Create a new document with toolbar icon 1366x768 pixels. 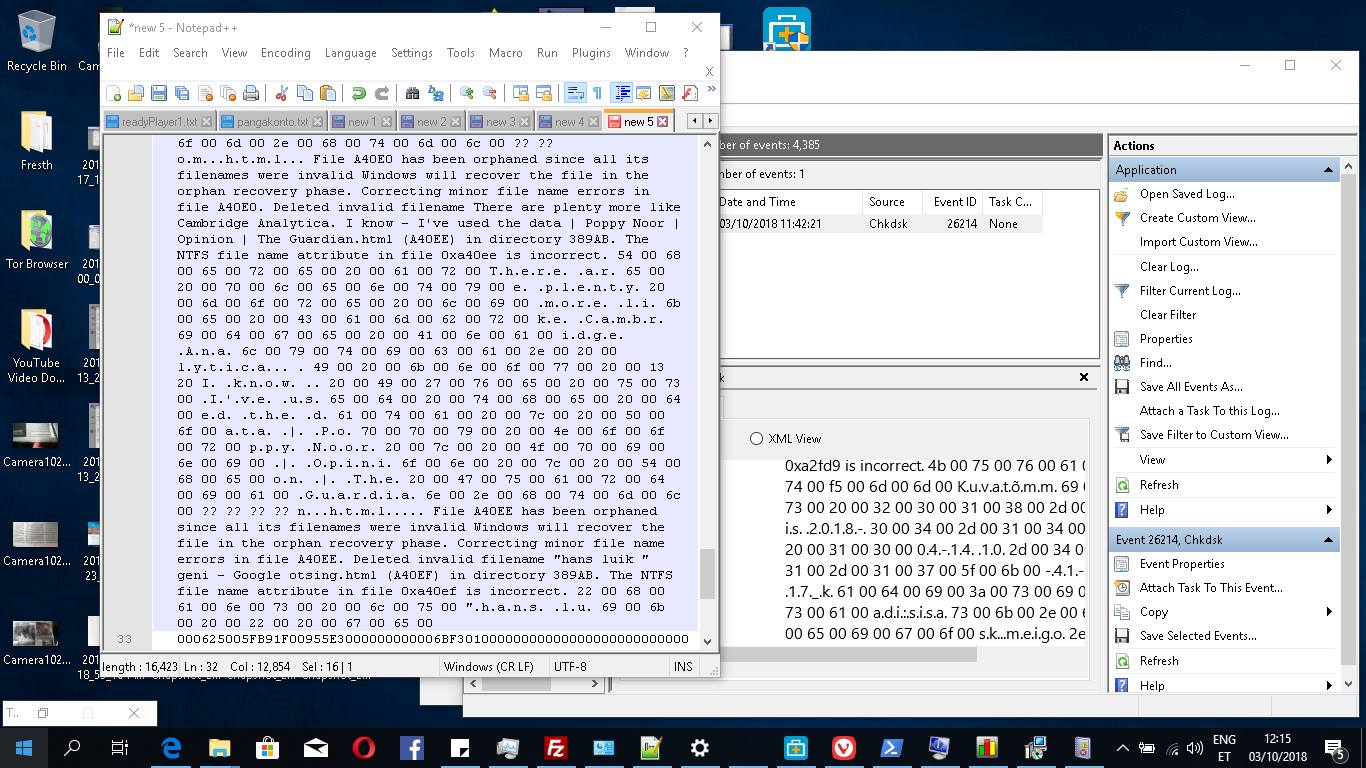pos(113,93)
